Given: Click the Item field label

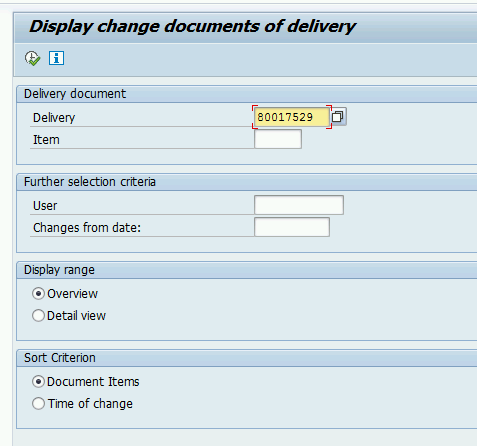Looking at the screenshot, I should tap(46, 140).
